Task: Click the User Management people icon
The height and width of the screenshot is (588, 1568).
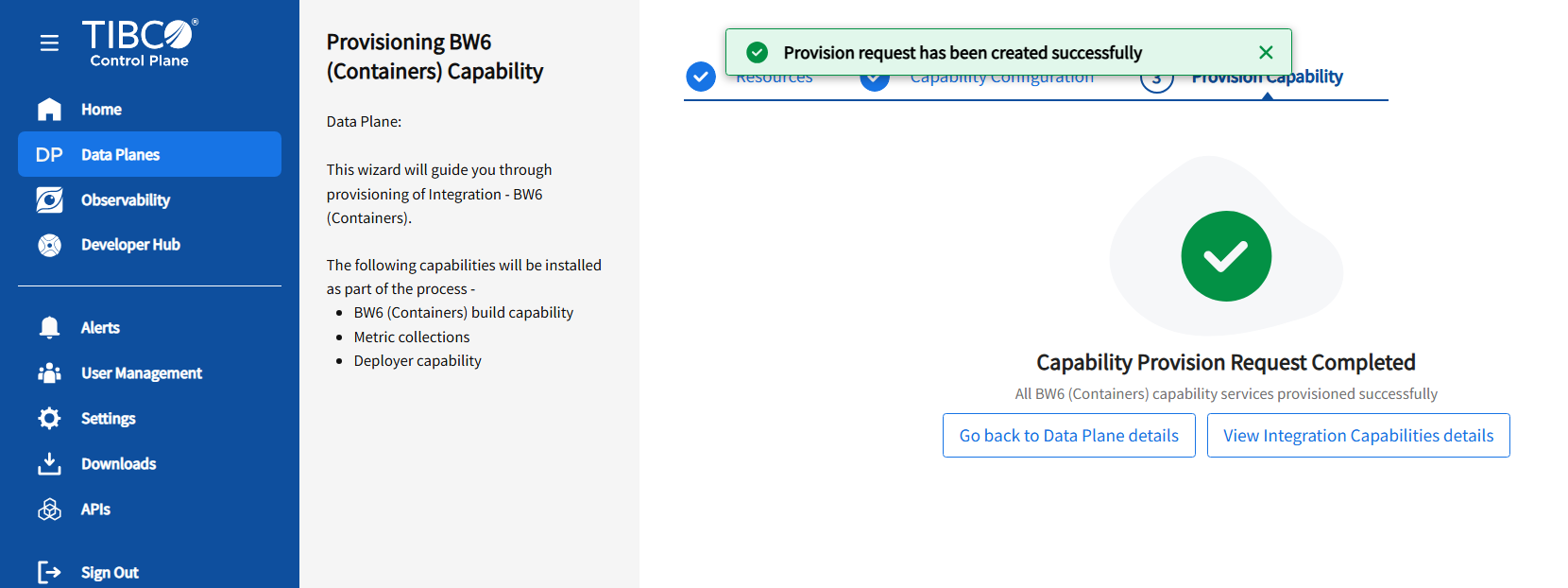Action: tap(49, 373)
